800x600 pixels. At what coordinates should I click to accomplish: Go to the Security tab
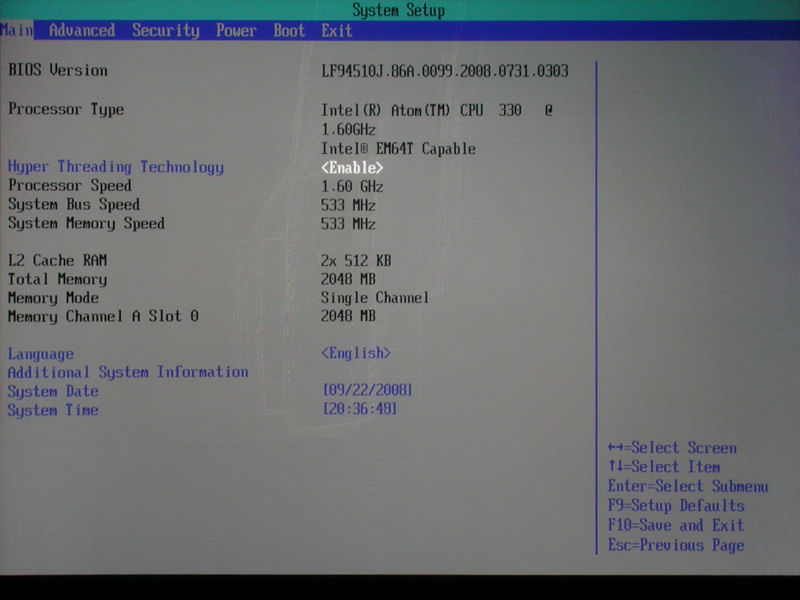tap(166, 31)
